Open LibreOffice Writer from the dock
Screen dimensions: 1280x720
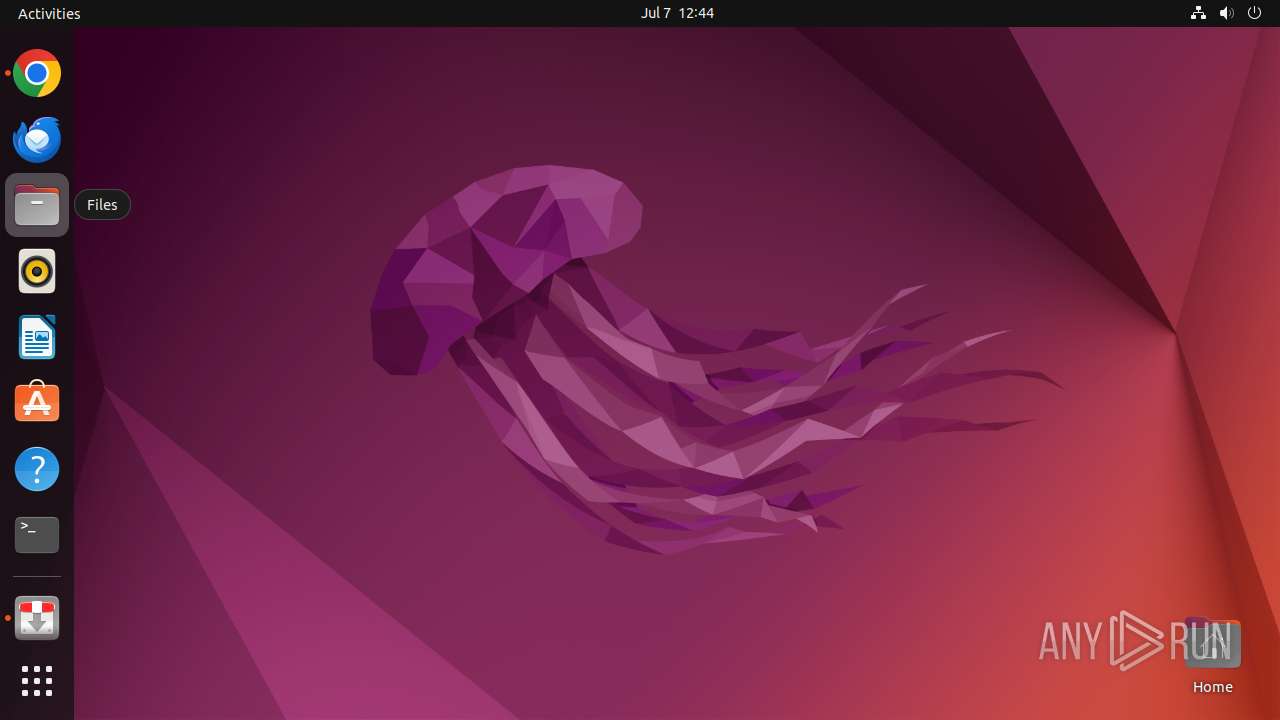(x=37, y=337)
